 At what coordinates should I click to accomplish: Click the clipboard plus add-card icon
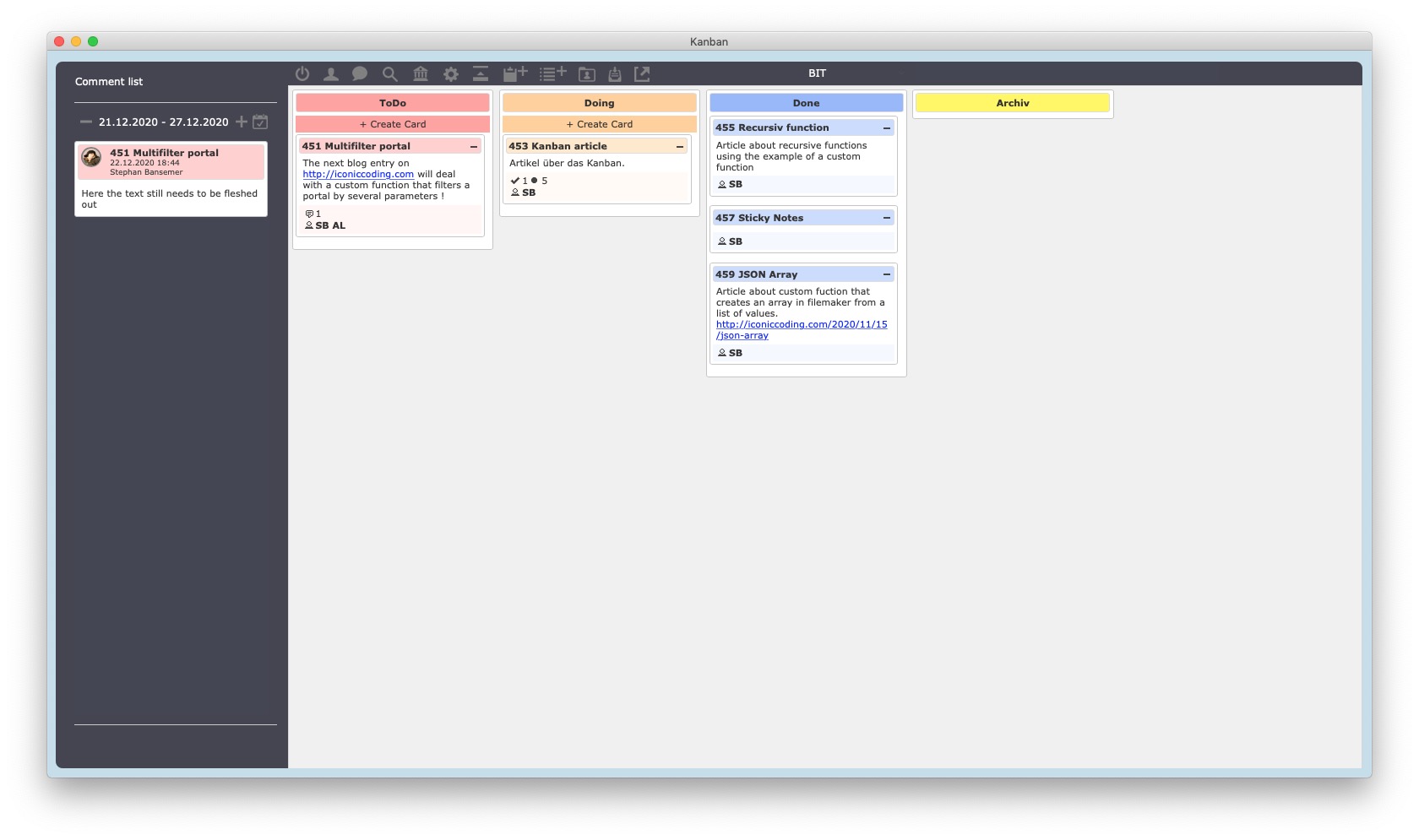click(x=514, y=74)
